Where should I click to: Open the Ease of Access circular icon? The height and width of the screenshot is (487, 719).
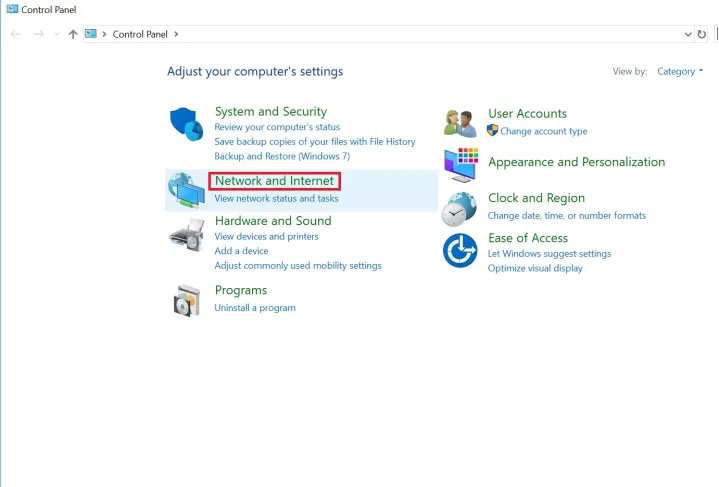[460, 250]
